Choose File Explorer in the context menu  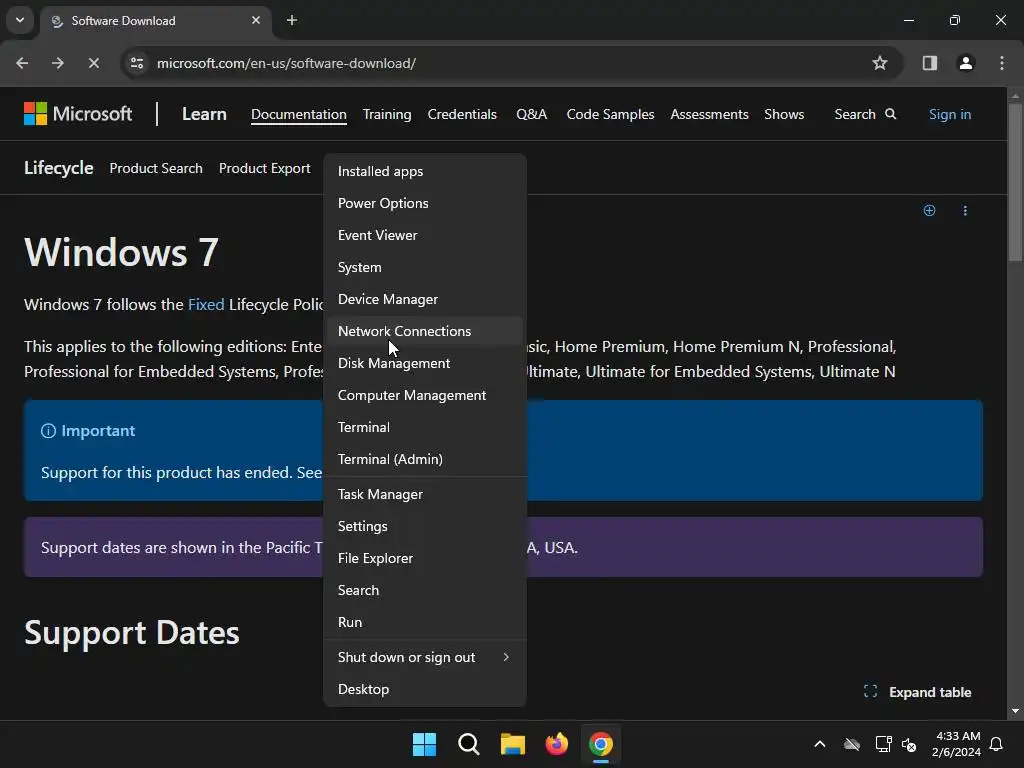pos(424,558)
